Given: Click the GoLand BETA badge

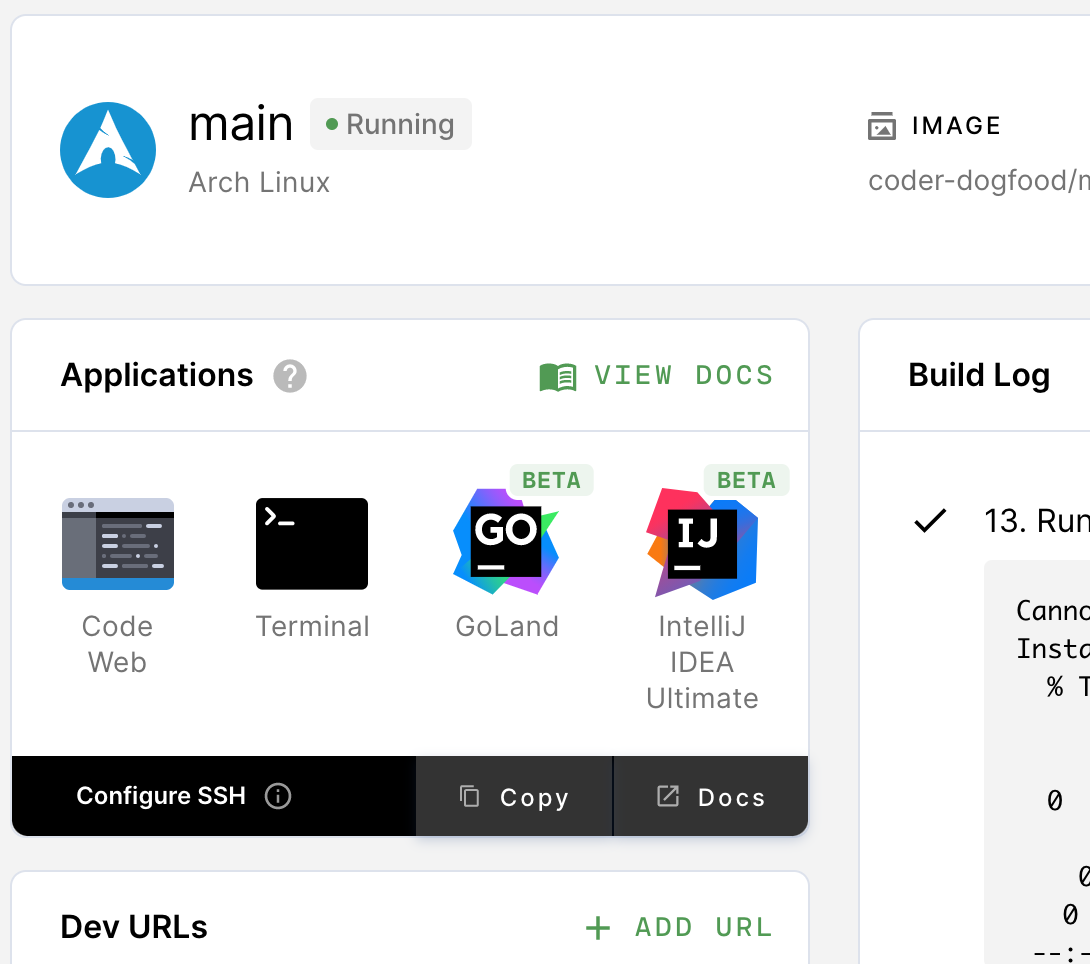Looking at the screenshot, I should click(x=551, y=480).
